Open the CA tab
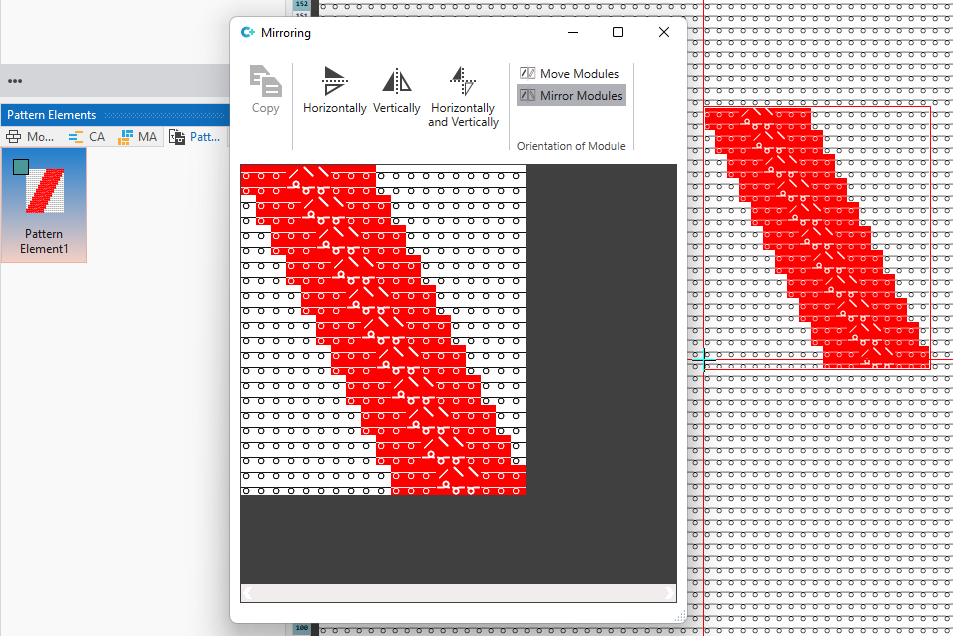The image size is (953, 636). pos(87,137)
